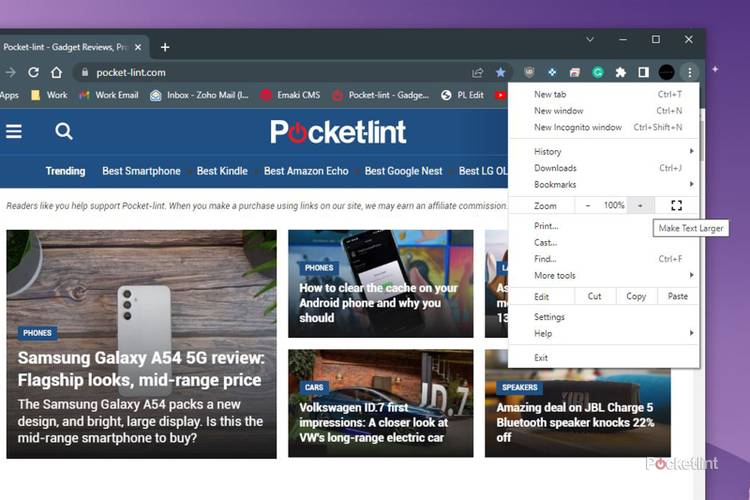The width and height of the screenshot is (750, 500).
Task: Click the Home icon in the toolbar
Action: (x=57, y=72)
